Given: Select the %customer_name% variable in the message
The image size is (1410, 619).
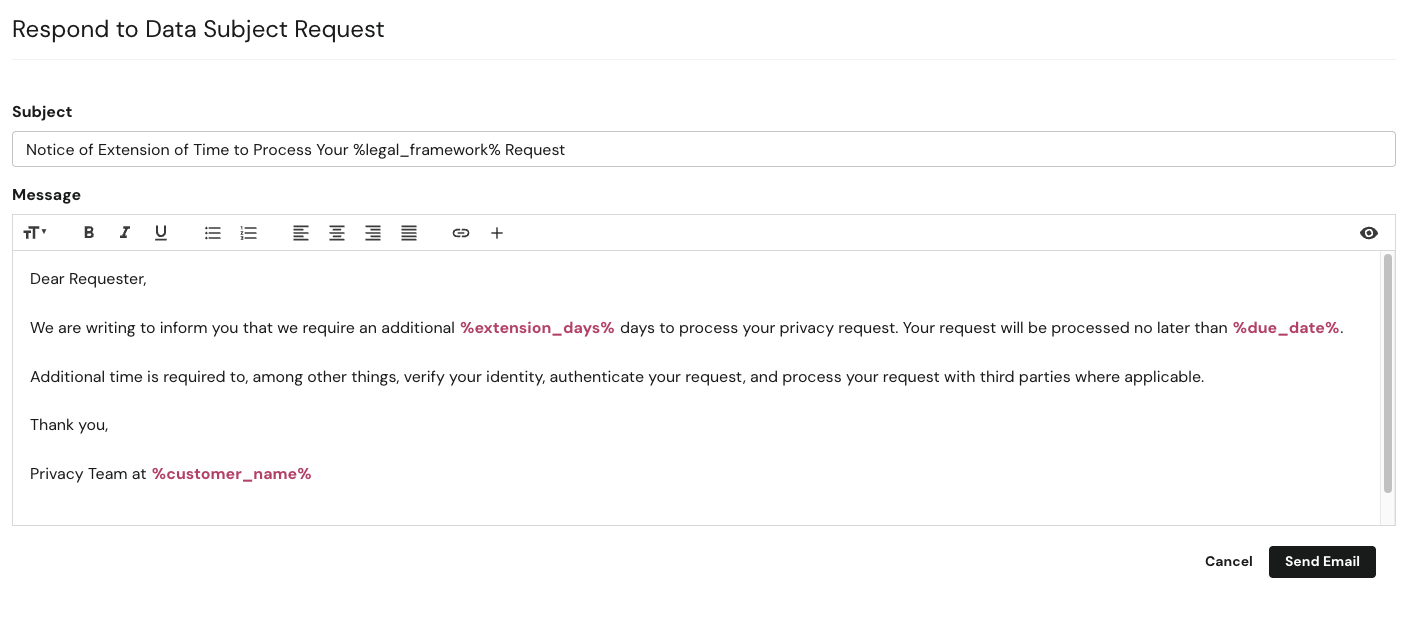Looking at the screenshot, I should pos(231,473).
